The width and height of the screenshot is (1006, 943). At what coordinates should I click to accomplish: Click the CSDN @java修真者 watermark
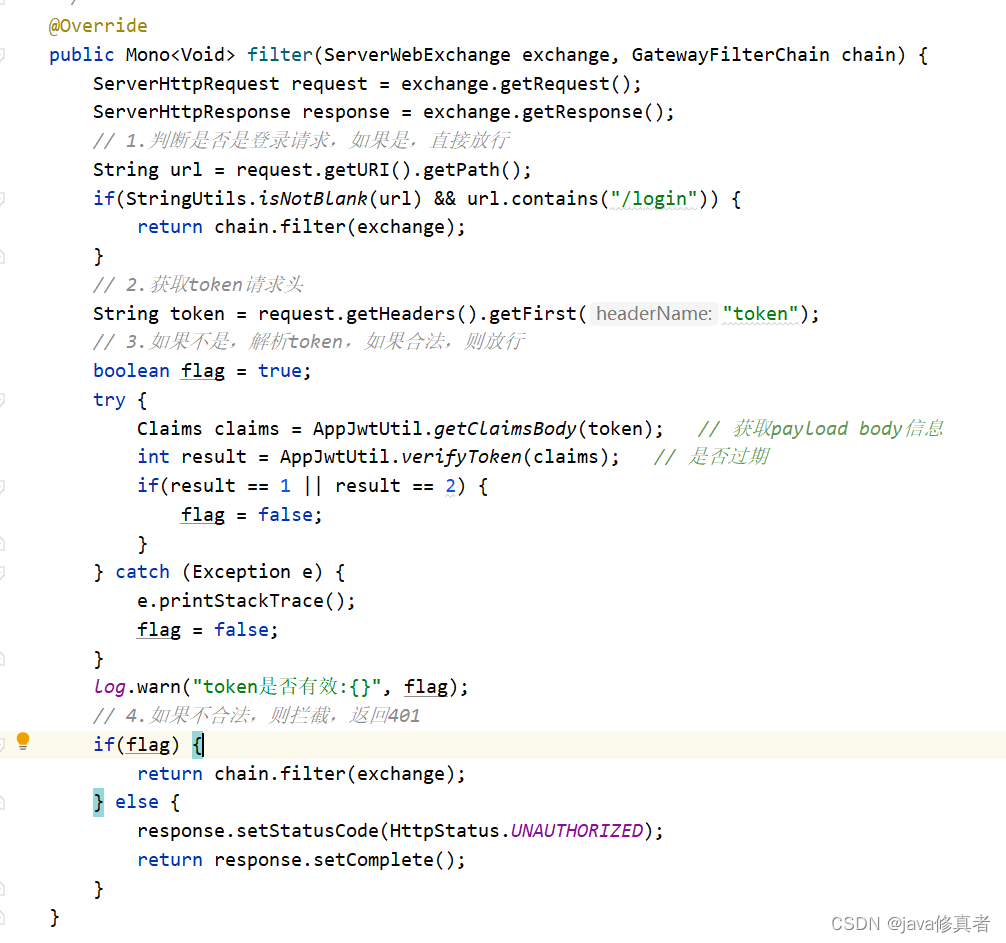pos(912,925)
